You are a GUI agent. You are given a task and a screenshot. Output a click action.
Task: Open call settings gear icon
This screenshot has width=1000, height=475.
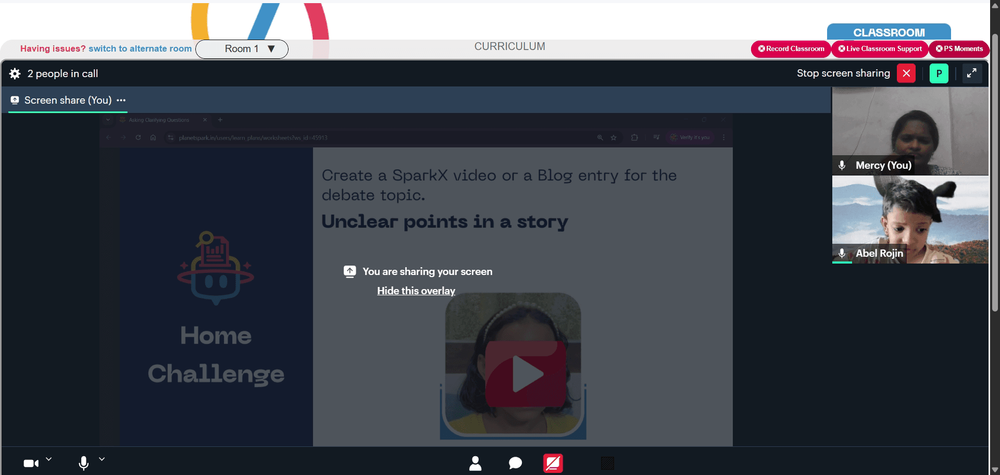pos(15,74)
